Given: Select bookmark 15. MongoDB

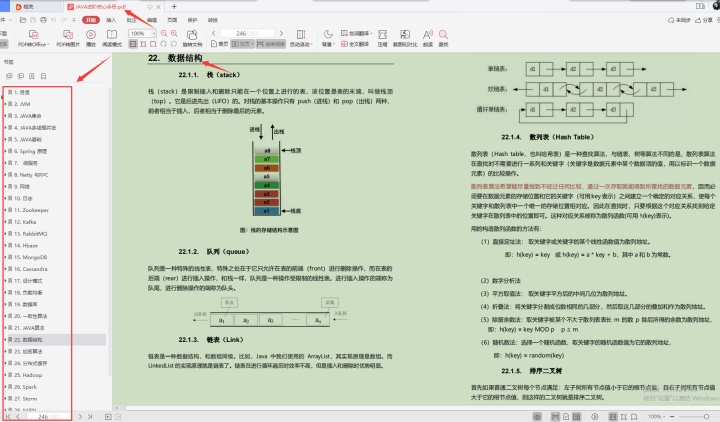Looking at the screenshot, I should click(30, 257).
